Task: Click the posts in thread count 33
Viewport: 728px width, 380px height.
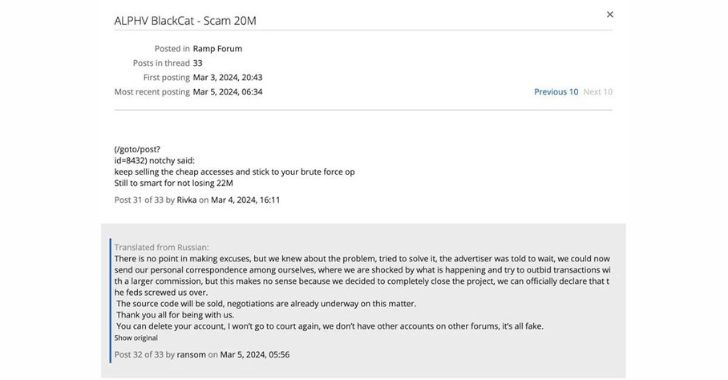Action: tap(197, 63)
